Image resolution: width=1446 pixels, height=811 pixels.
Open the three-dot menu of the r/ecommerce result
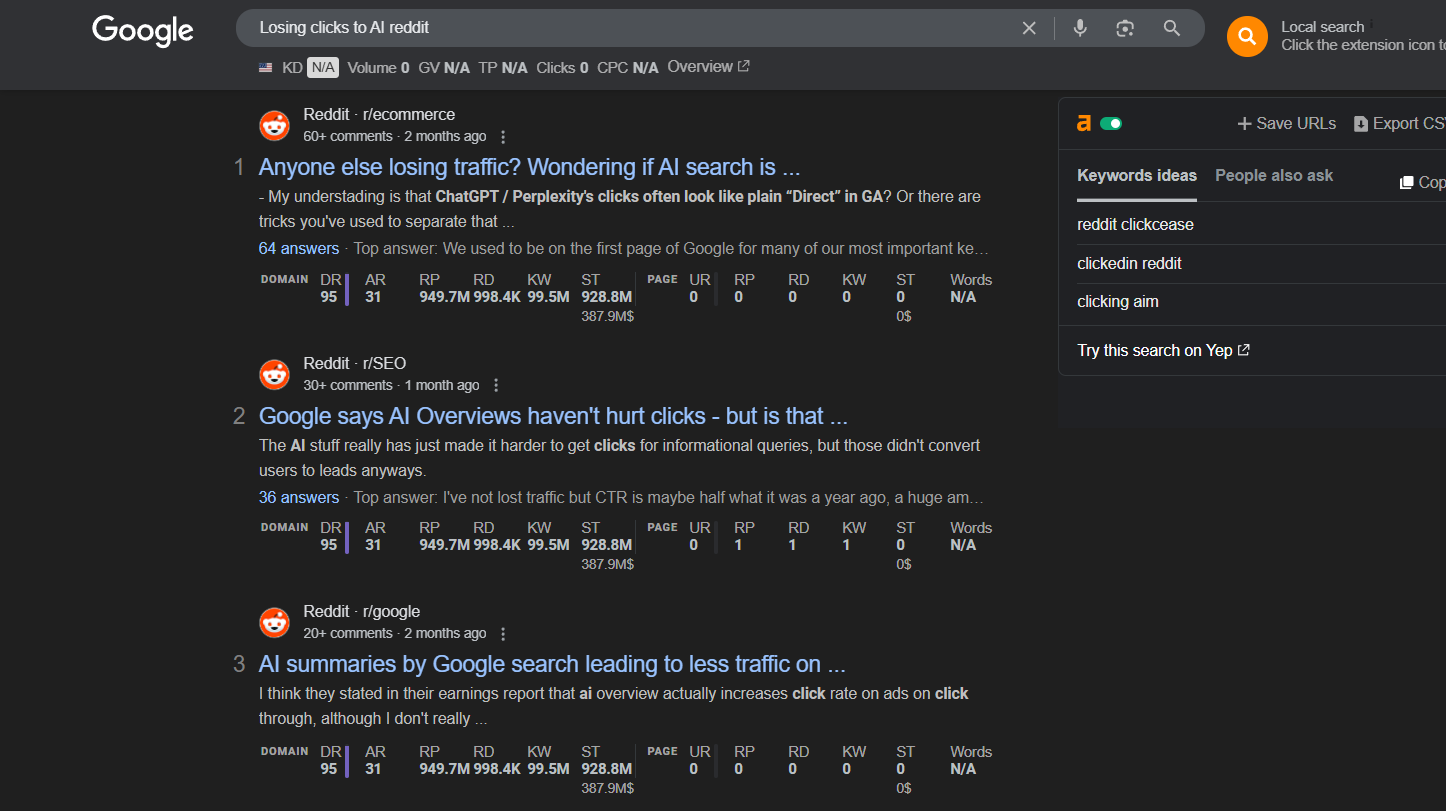(503, 137)
